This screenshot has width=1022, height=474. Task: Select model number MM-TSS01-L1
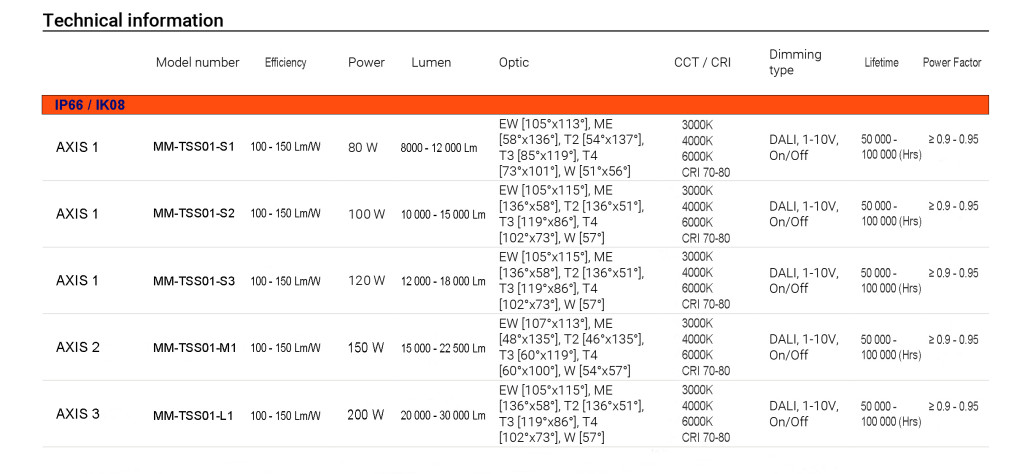(x=193, y=415)
